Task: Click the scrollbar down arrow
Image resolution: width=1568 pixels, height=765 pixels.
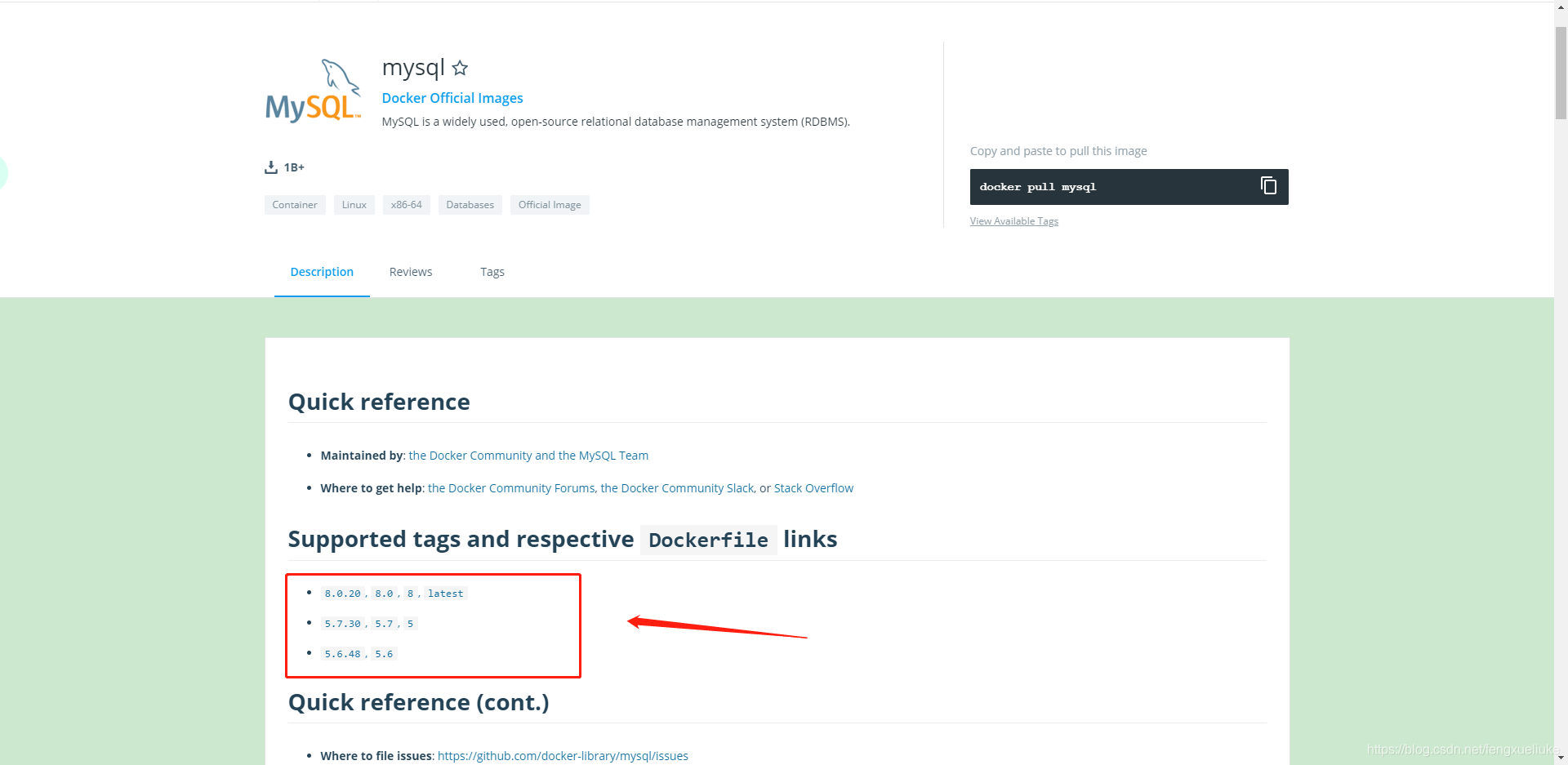Action: click(x=1561, y=758)
